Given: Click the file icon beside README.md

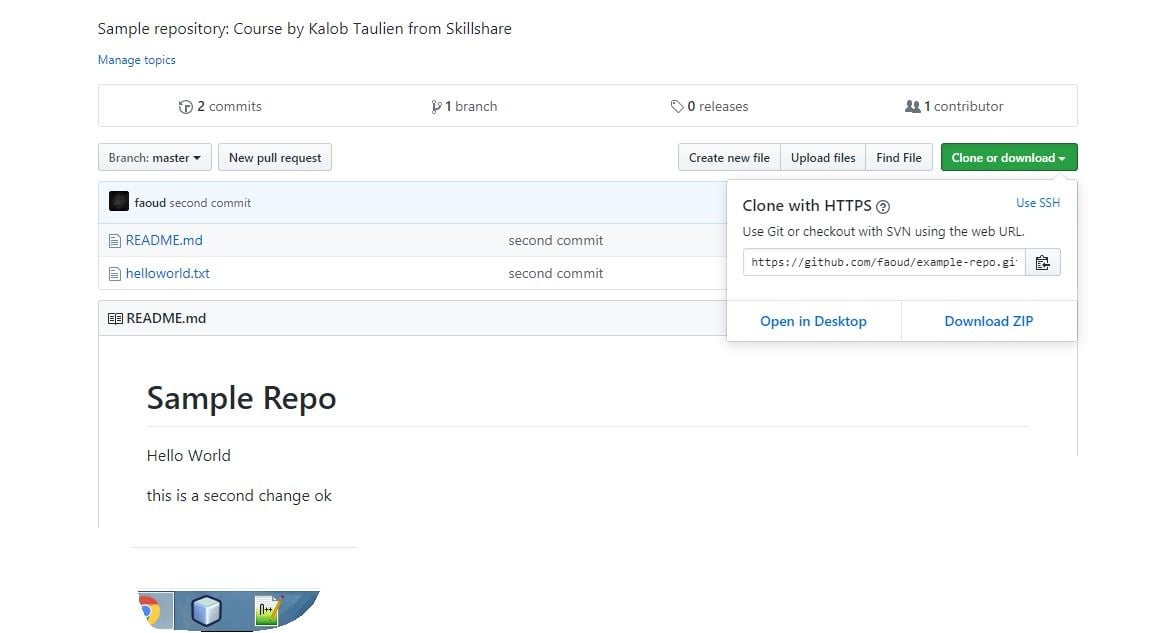Looking at the screenshot, I should pyautogui.click(x=114, y=241).
